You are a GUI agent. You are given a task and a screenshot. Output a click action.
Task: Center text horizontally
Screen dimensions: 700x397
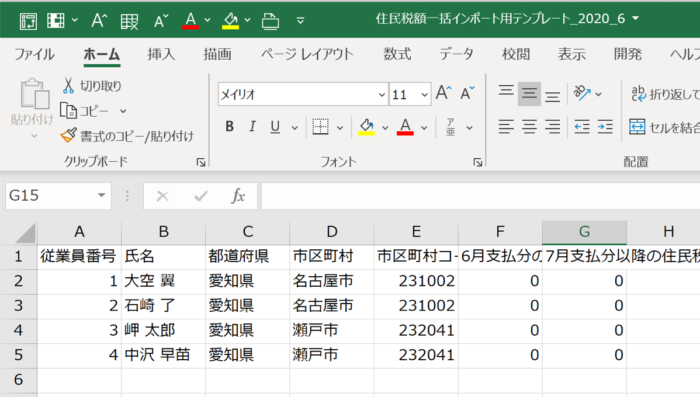click(529, 127)
